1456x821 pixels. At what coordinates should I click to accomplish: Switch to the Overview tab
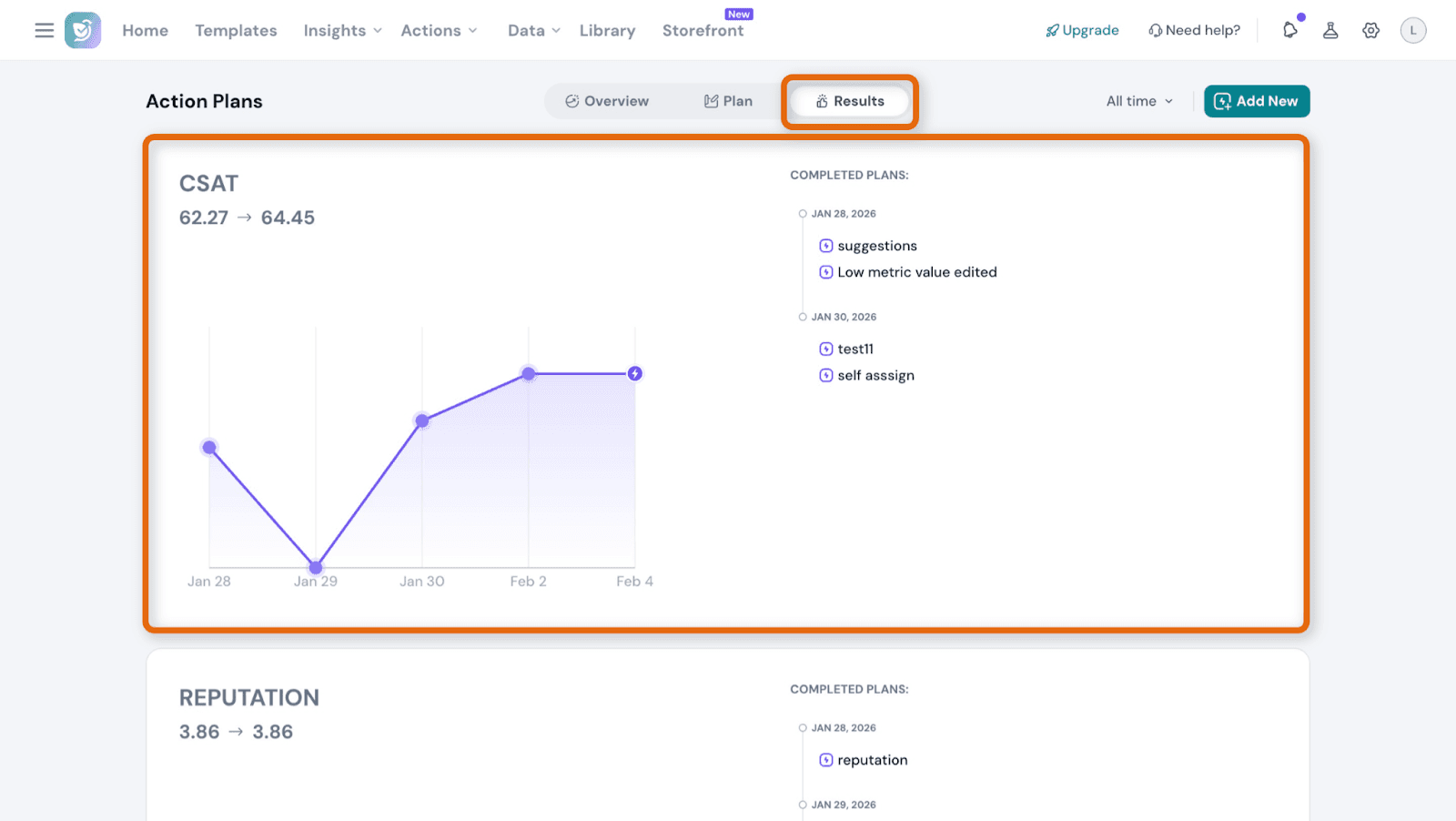[x=607, y=101]
